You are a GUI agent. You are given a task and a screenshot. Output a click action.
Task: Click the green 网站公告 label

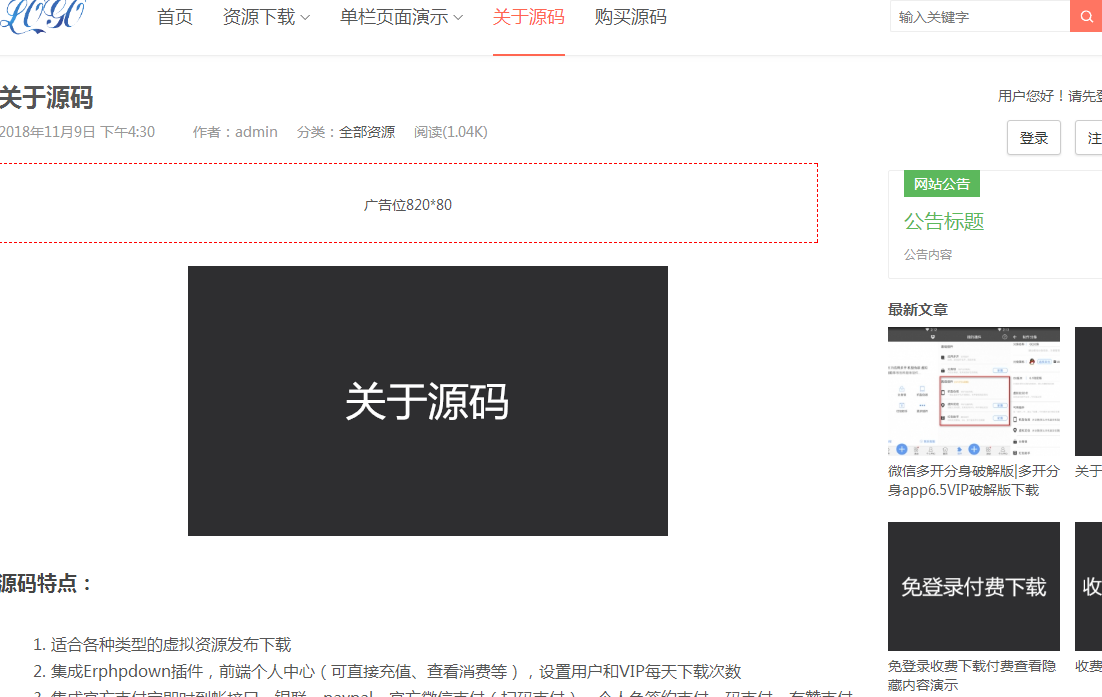coord(941,184)
